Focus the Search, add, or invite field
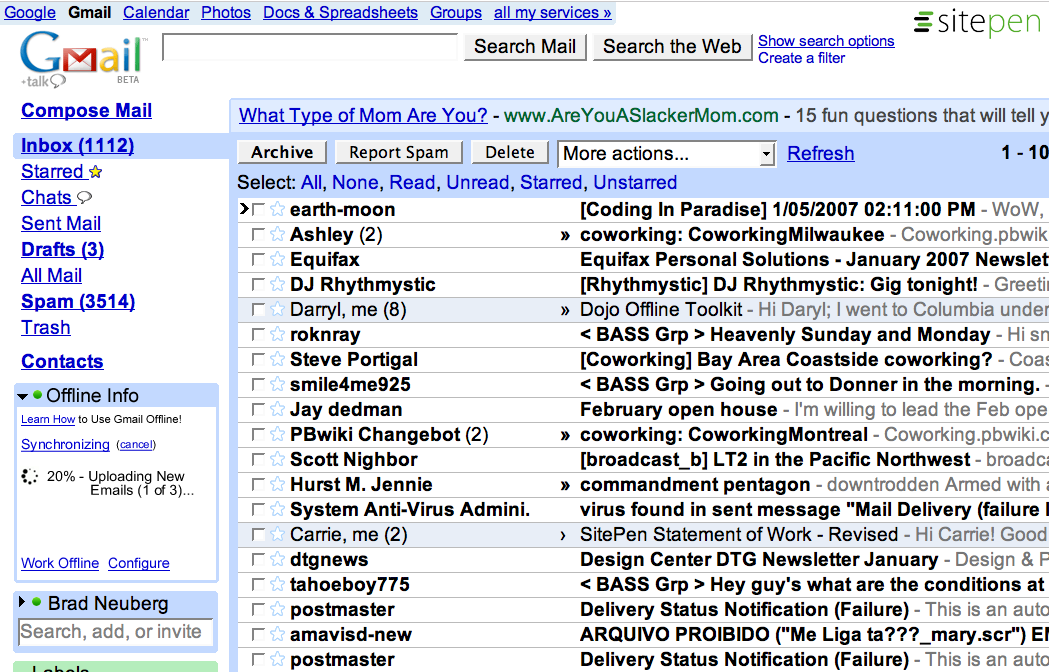Screen dimensions: 1049x672 click(116, 632)
